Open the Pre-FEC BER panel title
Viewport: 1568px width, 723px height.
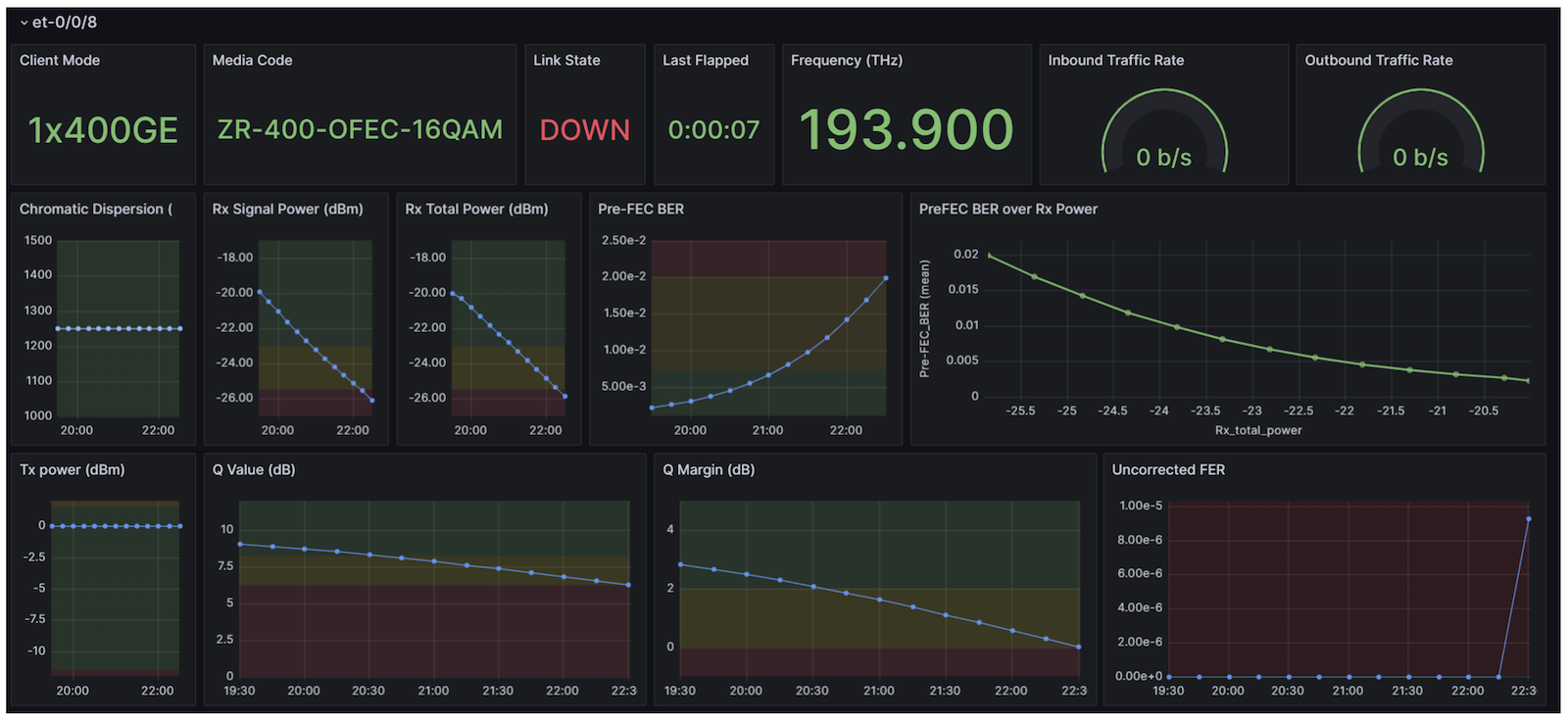pos(641,209)
